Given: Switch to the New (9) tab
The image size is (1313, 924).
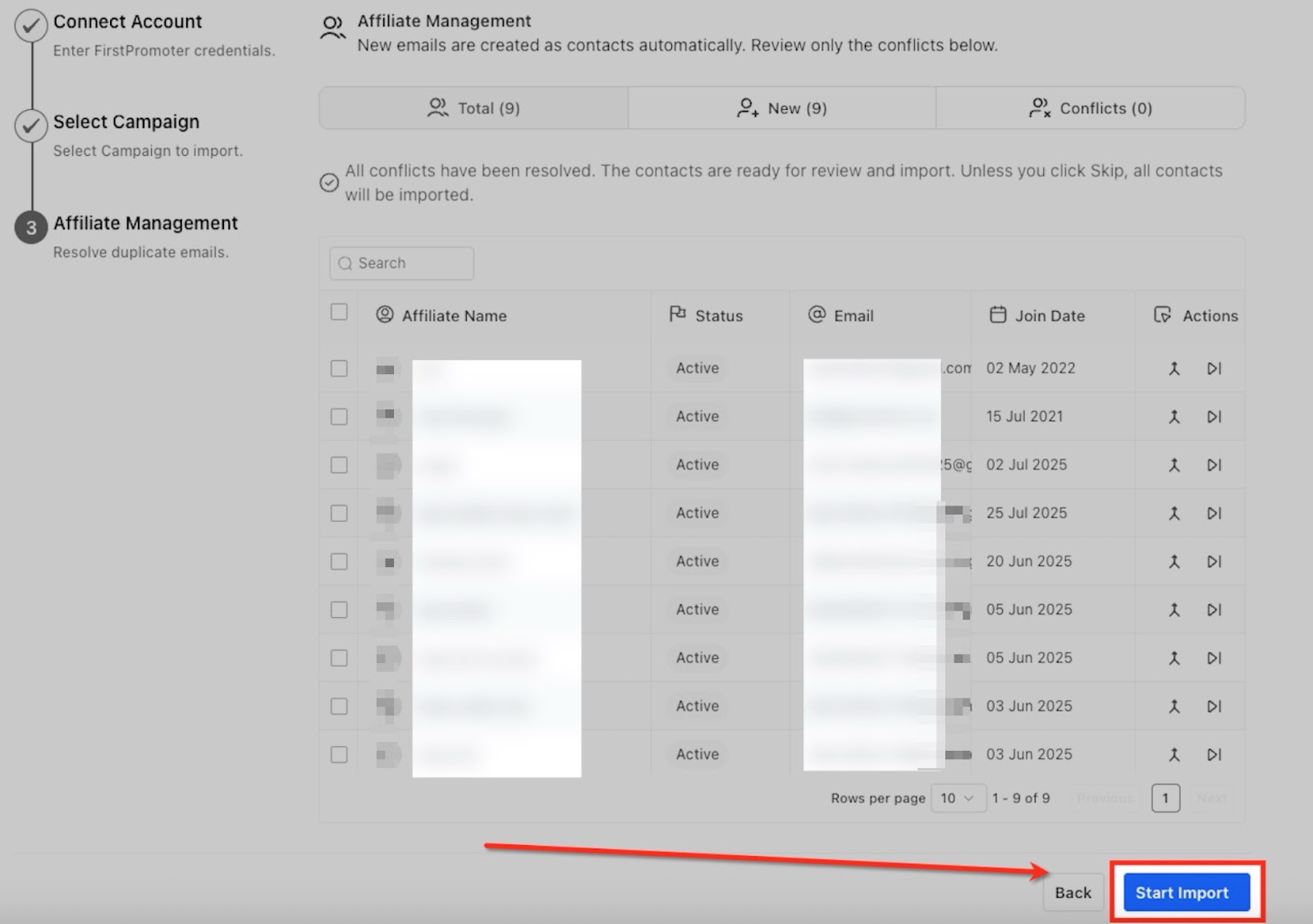Looking at the screenshot, I should 782,108.
